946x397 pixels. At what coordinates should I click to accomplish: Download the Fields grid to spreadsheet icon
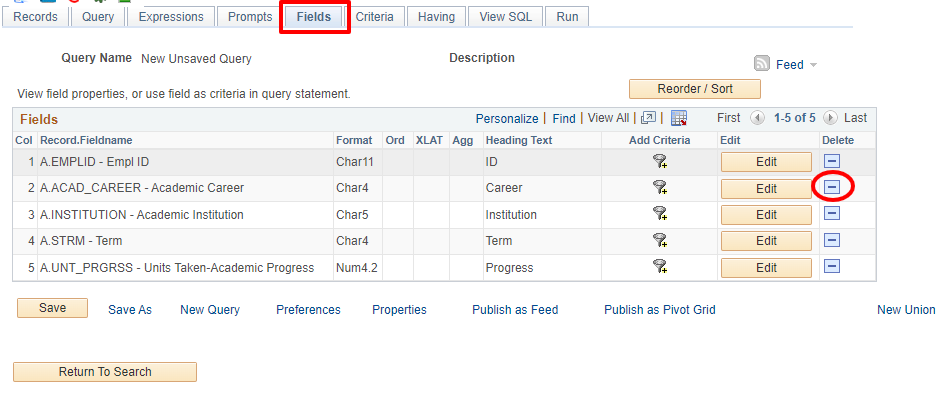679,118
